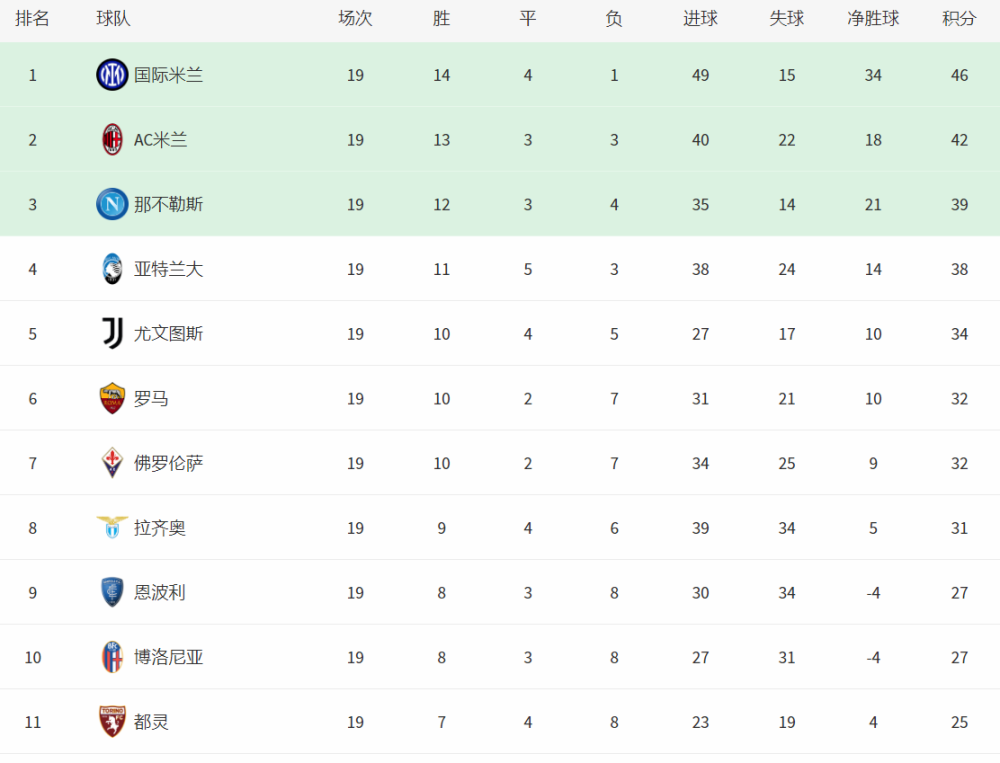
Task: Click the Inter Milan team logo
Action: tap(112, 75)
